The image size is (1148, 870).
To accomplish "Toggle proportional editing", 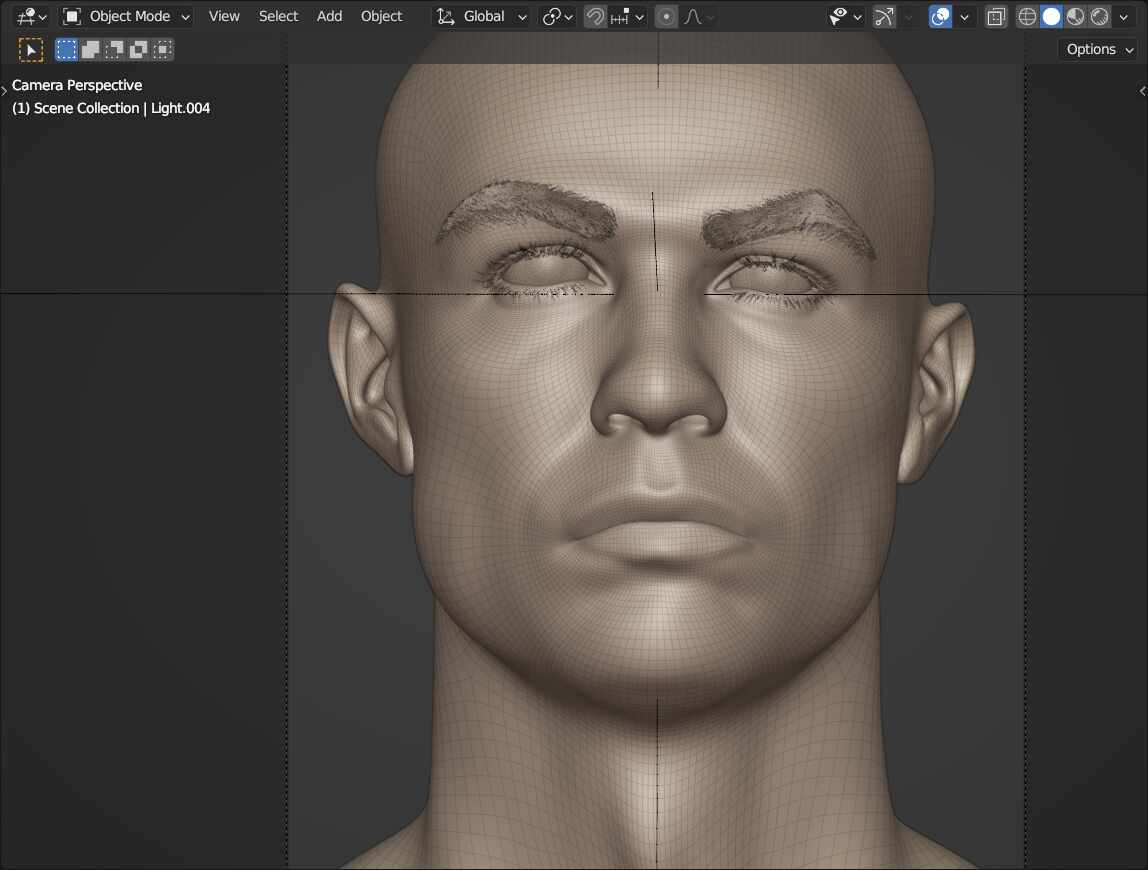I will pos(666,16).
